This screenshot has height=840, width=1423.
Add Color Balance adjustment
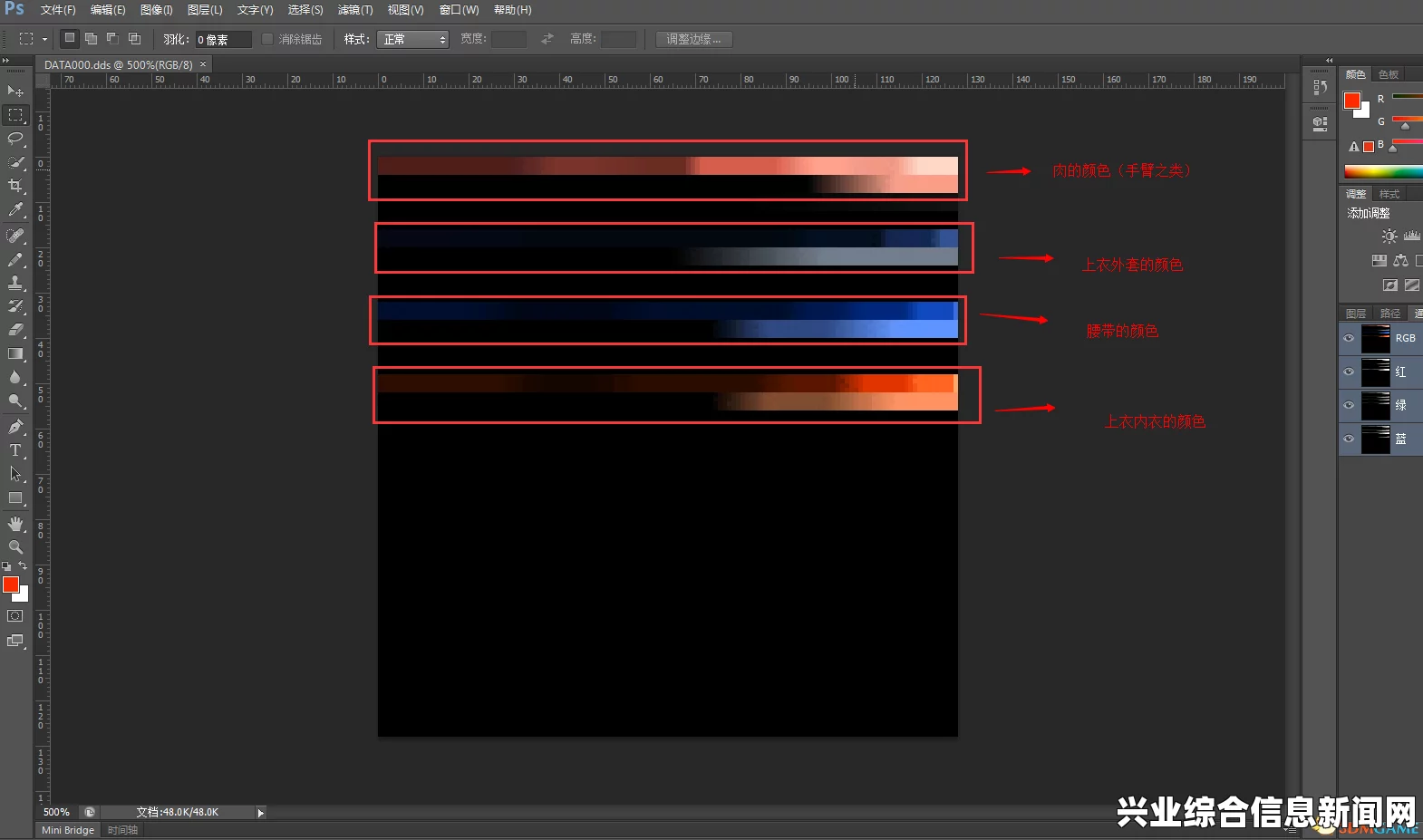(1401, 261)
